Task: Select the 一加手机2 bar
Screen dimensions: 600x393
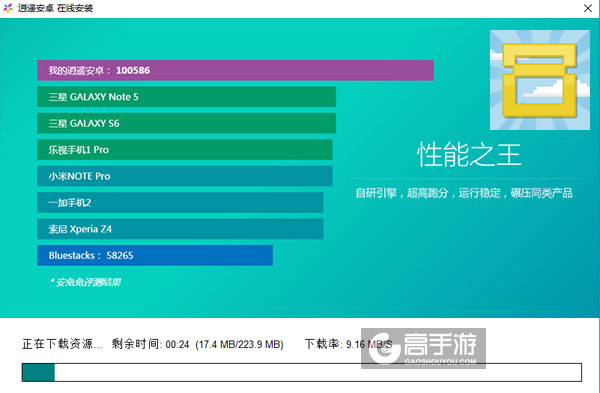Action: tap(180, 202)
